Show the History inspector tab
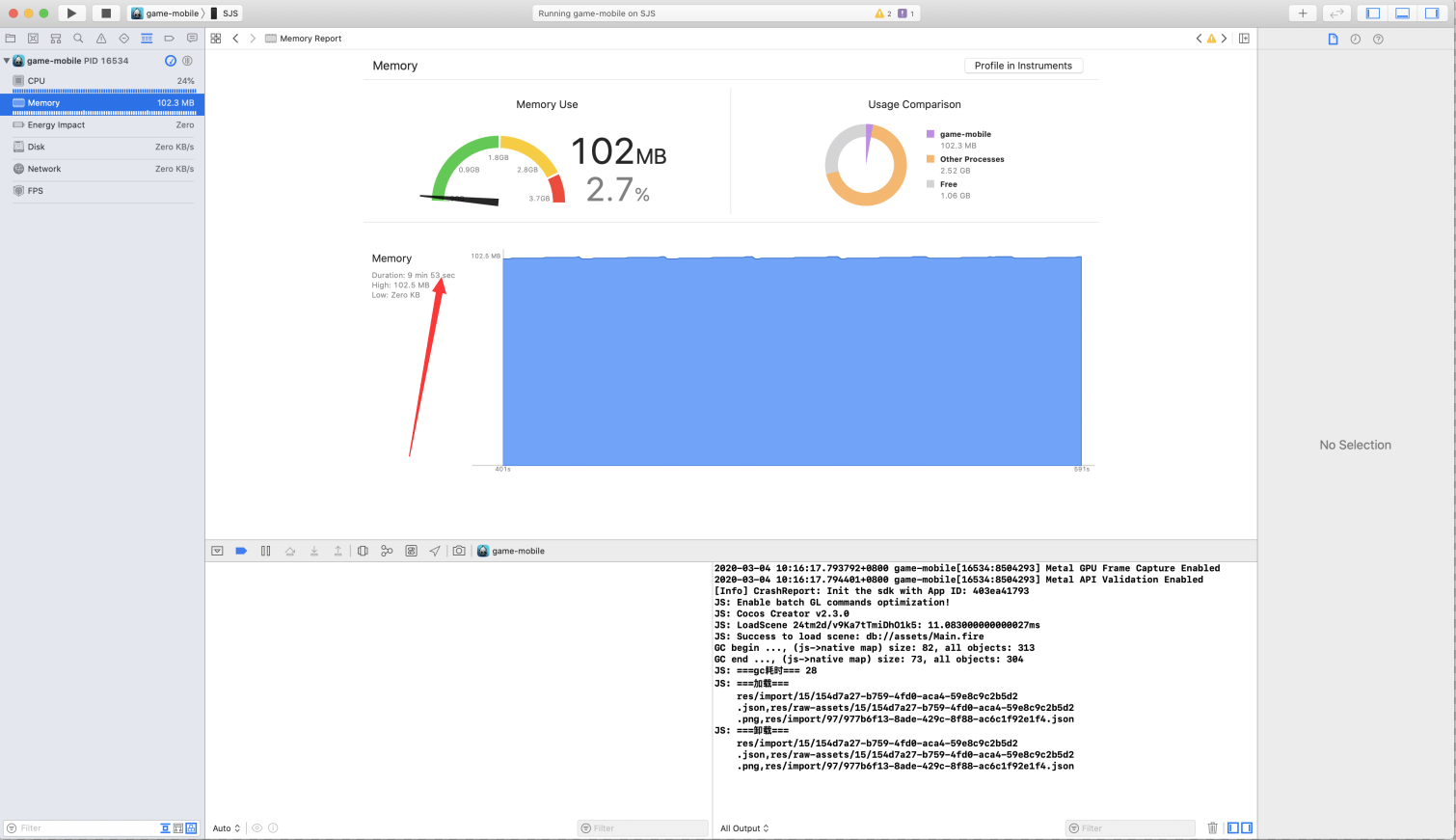Screen dimensions: 1456x840 (1356, 40)
